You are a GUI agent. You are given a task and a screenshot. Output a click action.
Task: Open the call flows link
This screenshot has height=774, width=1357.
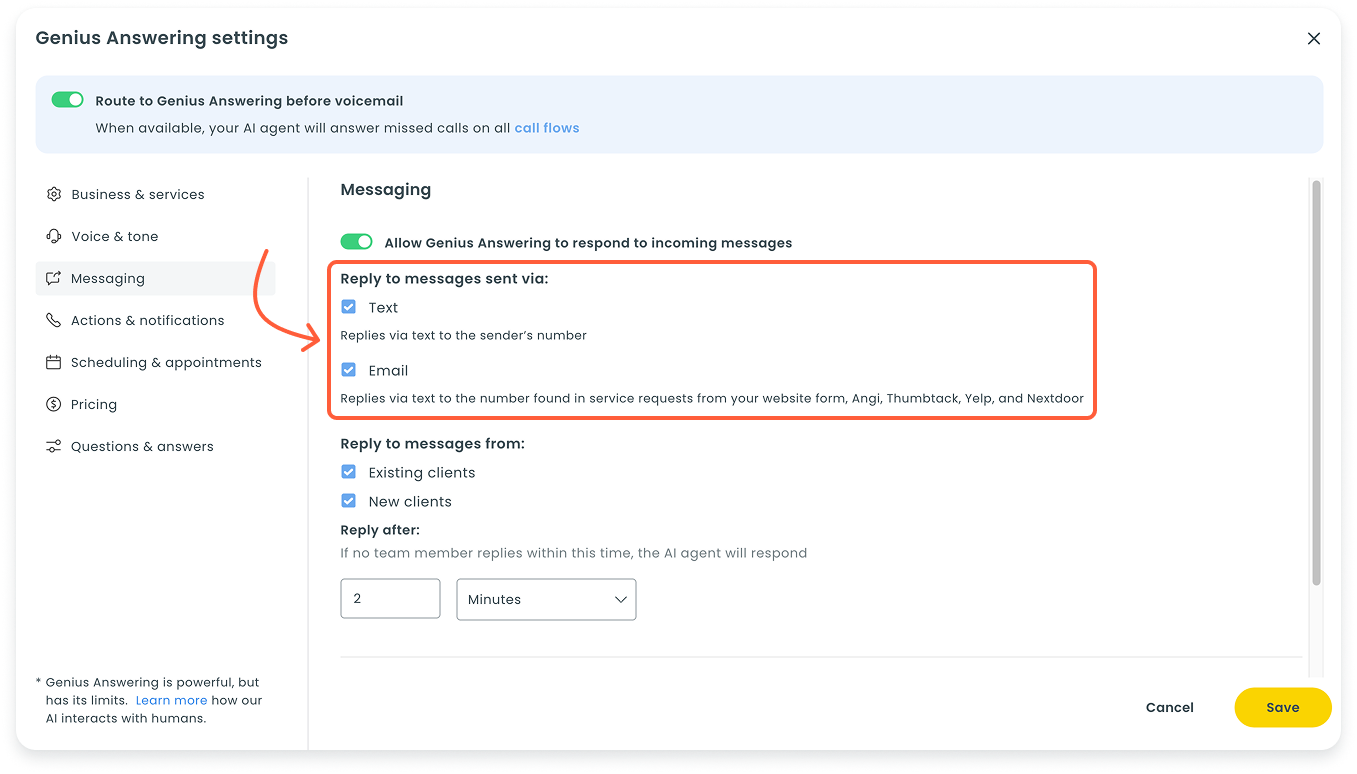click(x=546, y=128)
